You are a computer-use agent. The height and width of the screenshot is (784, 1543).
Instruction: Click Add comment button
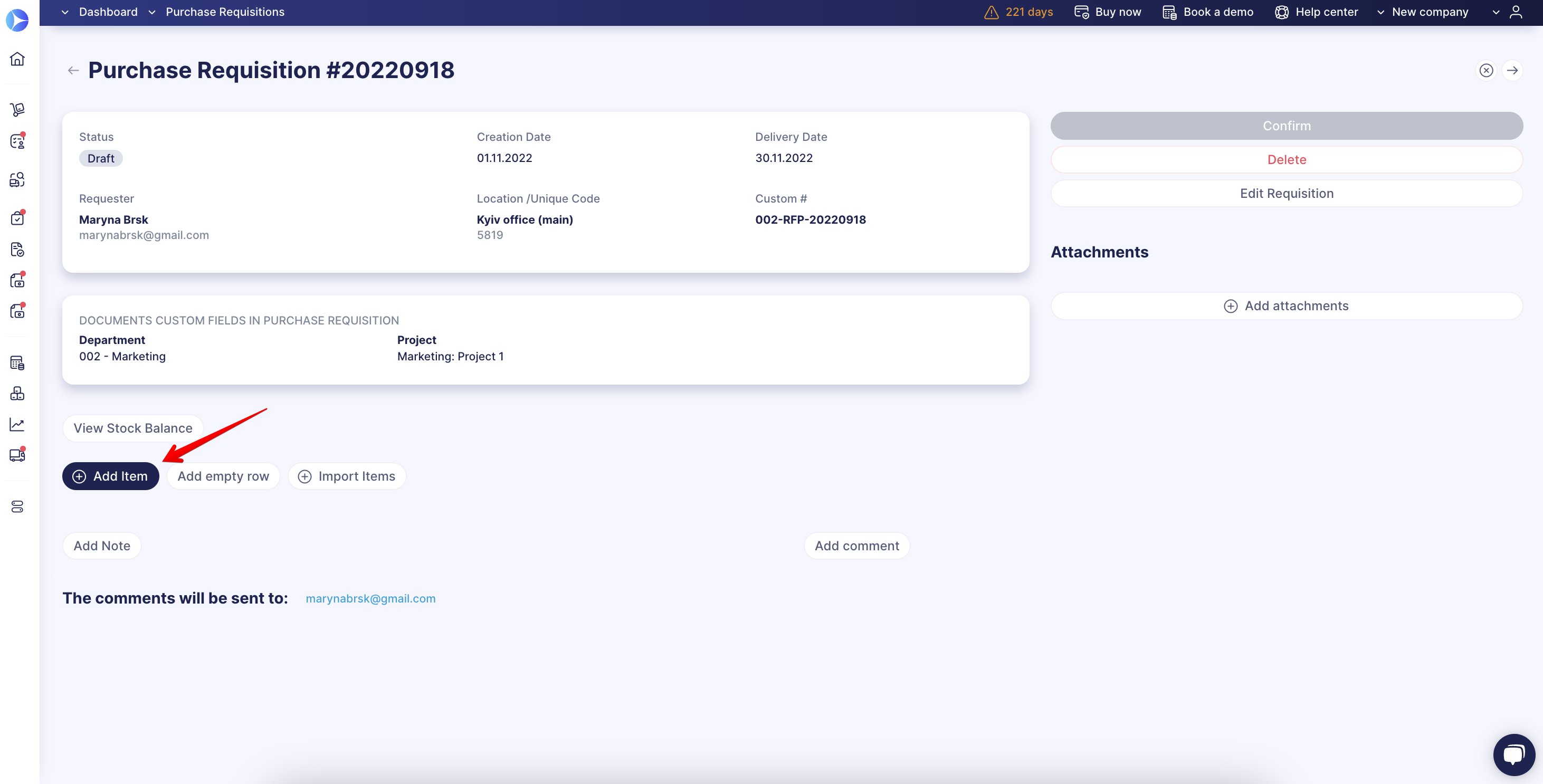click(857, 546)
